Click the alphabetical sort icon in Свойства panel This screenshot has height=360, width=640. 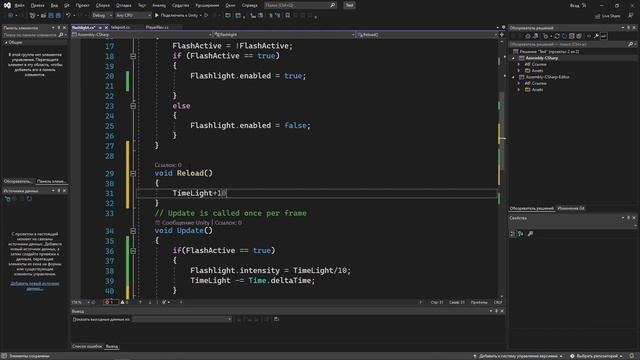pos(520,234)
